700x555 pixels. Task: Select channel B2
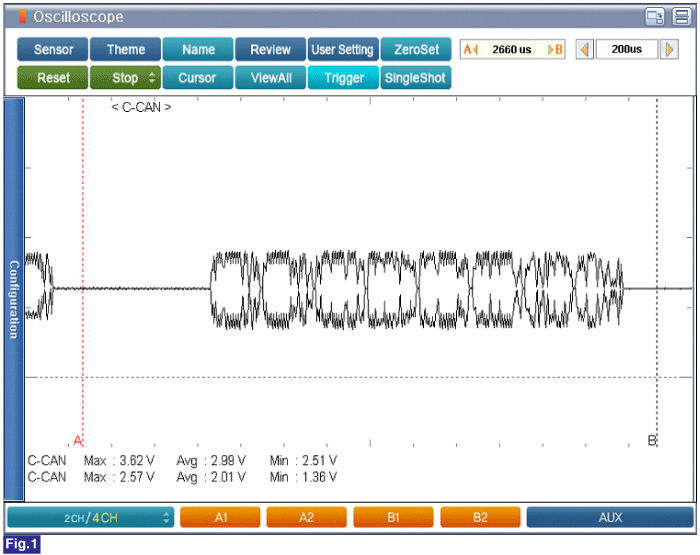pos(480,517)
